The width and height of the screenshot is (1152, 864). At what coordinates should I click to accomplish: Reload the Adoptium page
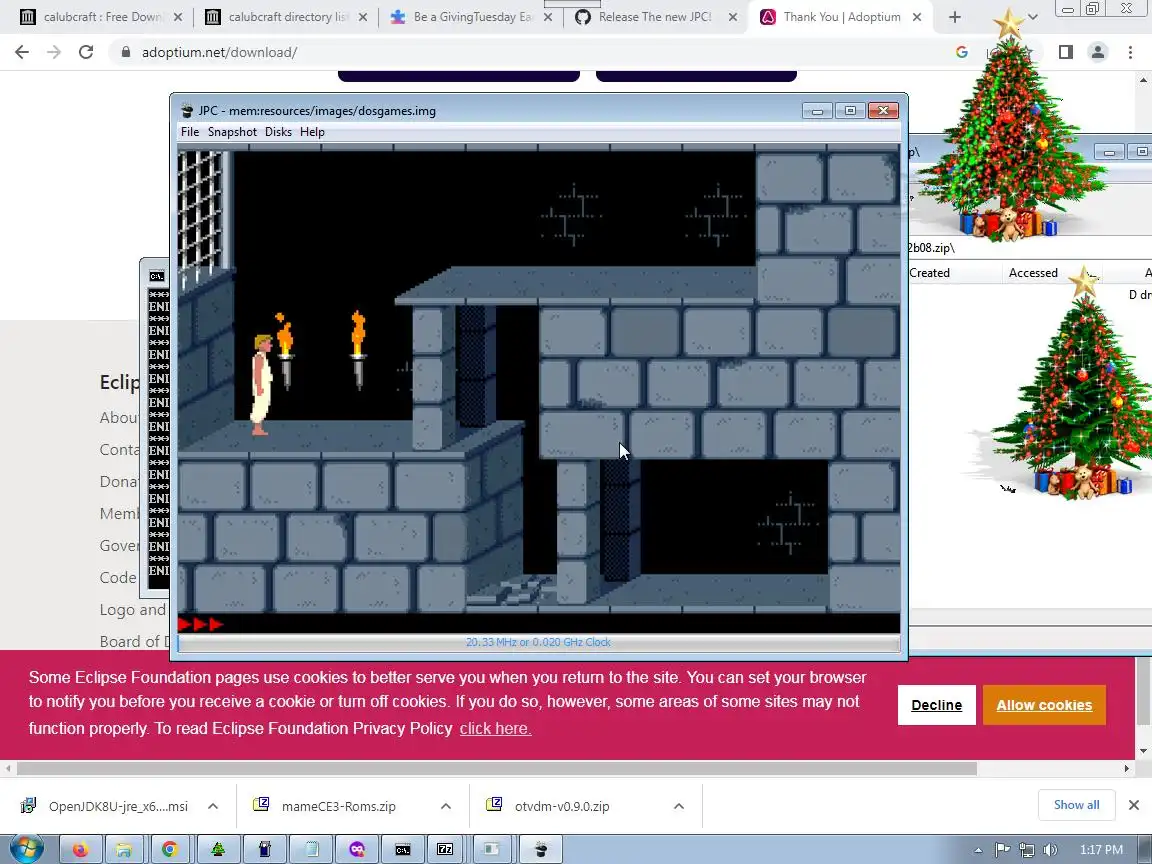click(86, 52)
